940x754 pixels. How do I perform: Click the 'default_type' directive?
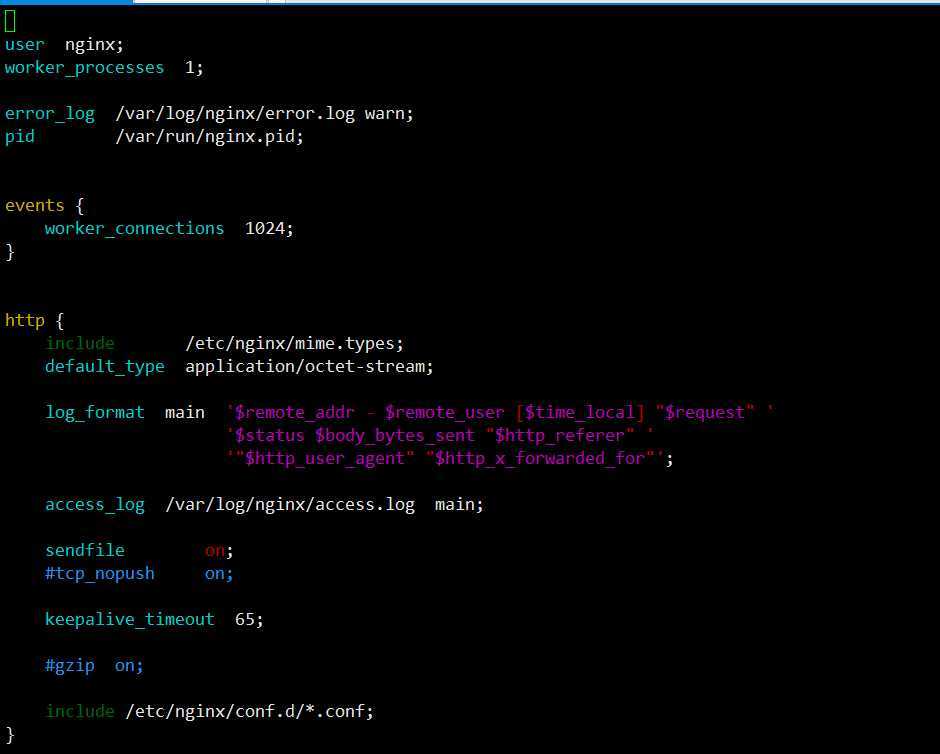coord(104,367)
